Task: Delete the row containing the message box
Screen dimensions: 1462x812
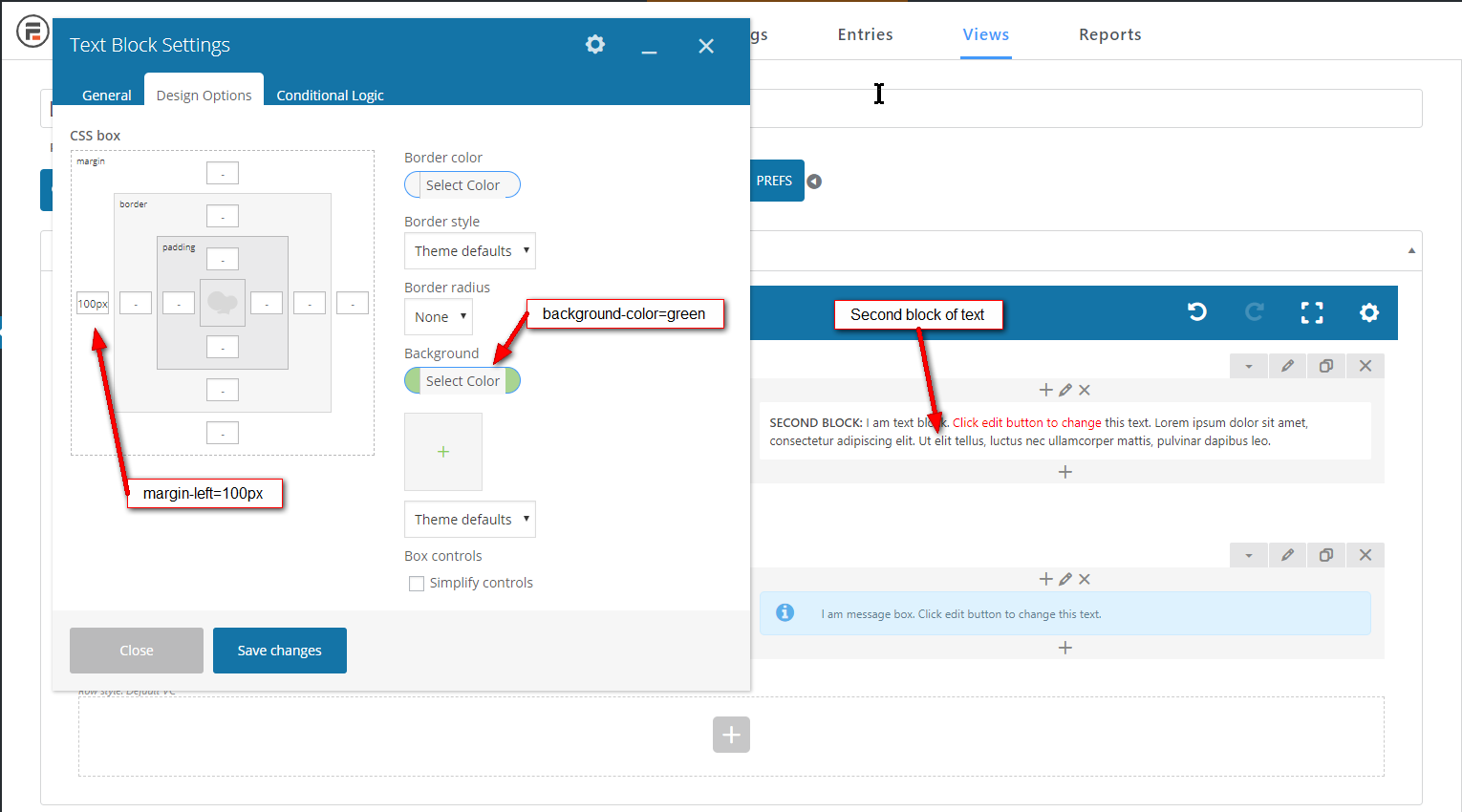Action: click(1365, 555)
